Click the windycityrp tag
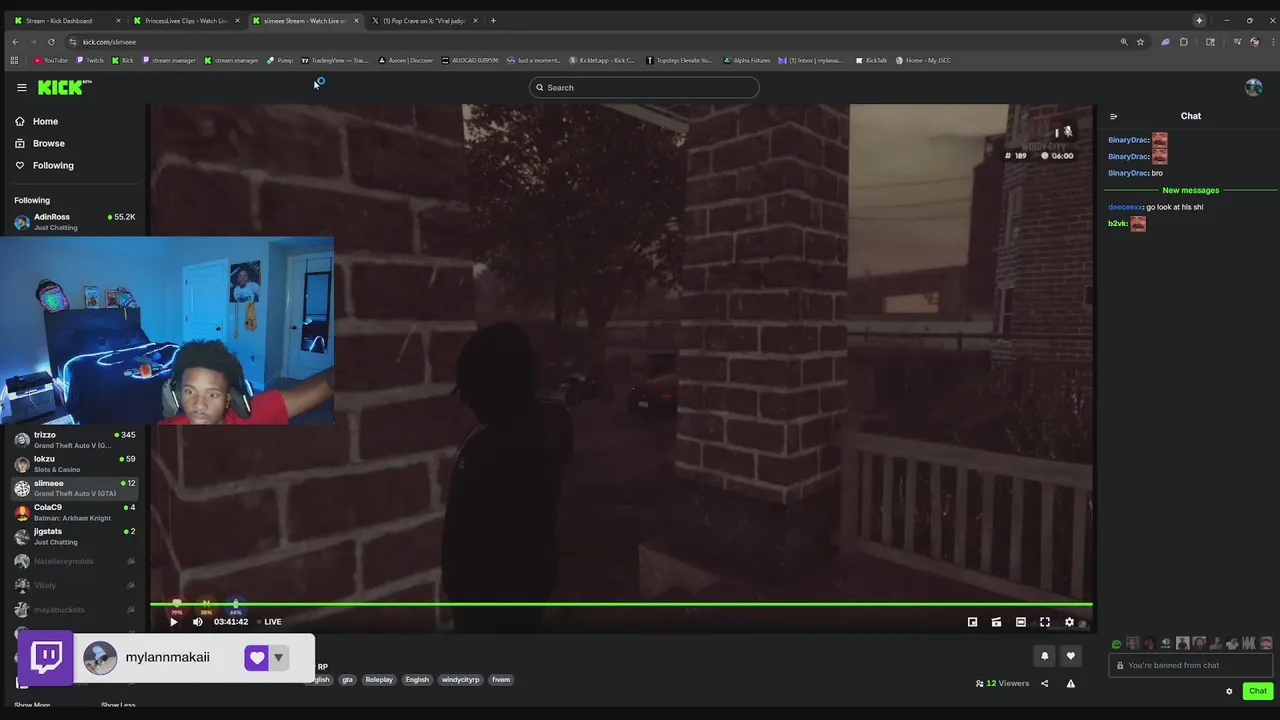The image size is (1280, 720). pos(460,680)
